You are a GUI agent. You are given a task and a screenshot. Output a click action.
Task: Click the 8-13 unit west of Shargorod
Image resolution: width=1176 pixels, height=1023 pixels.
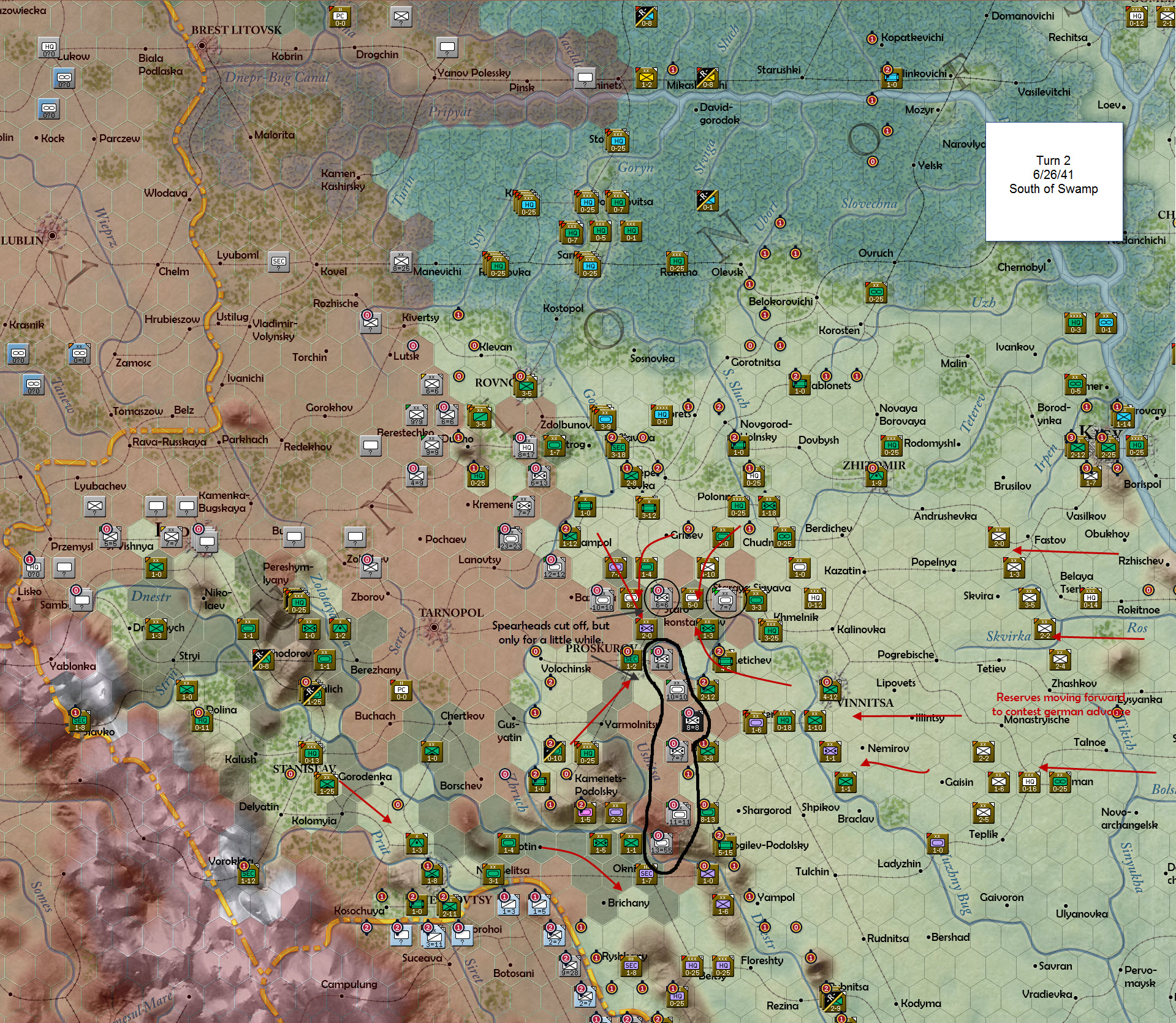point(708,813)
